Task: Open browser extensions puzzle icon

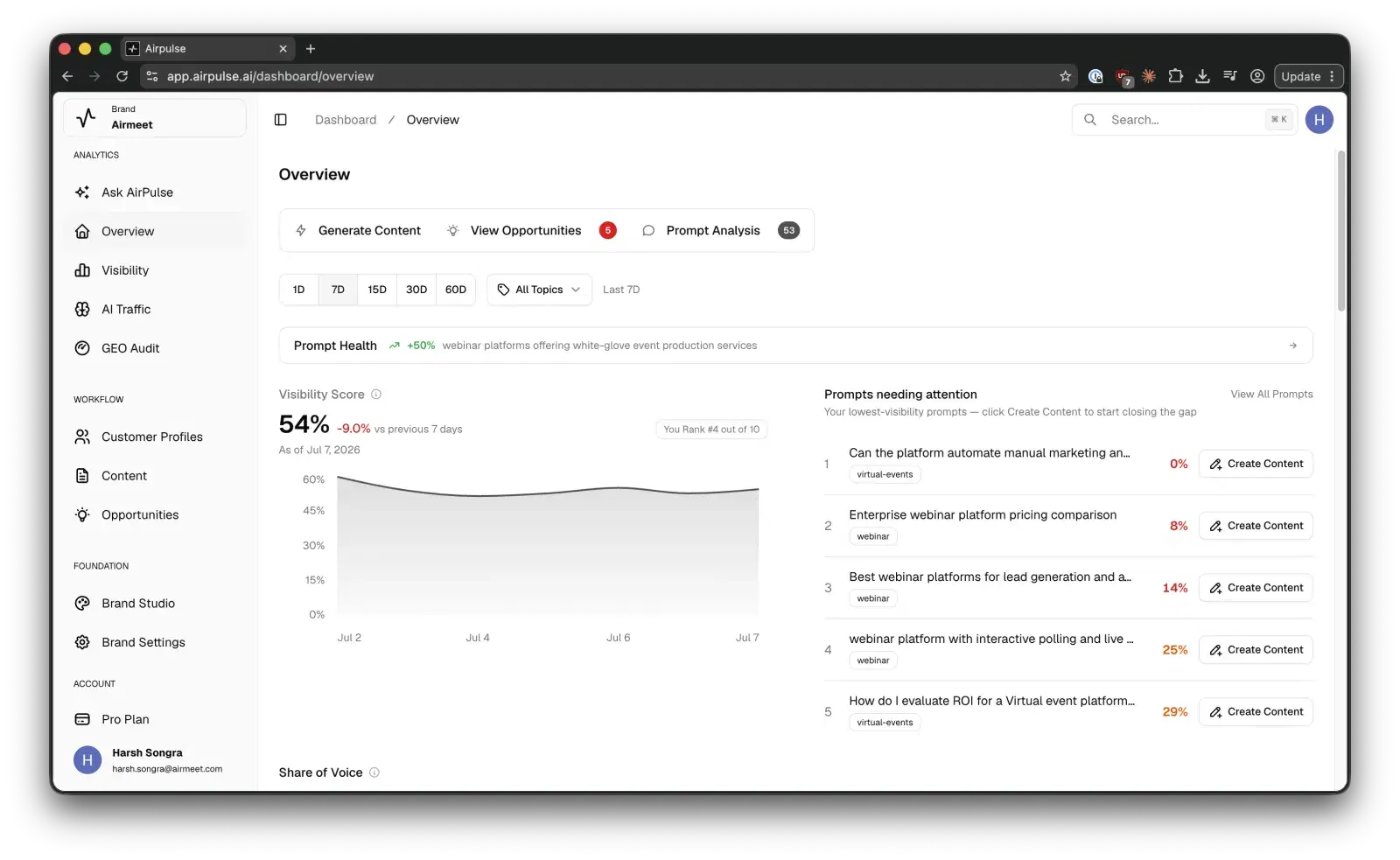Action: (1176, 76)
